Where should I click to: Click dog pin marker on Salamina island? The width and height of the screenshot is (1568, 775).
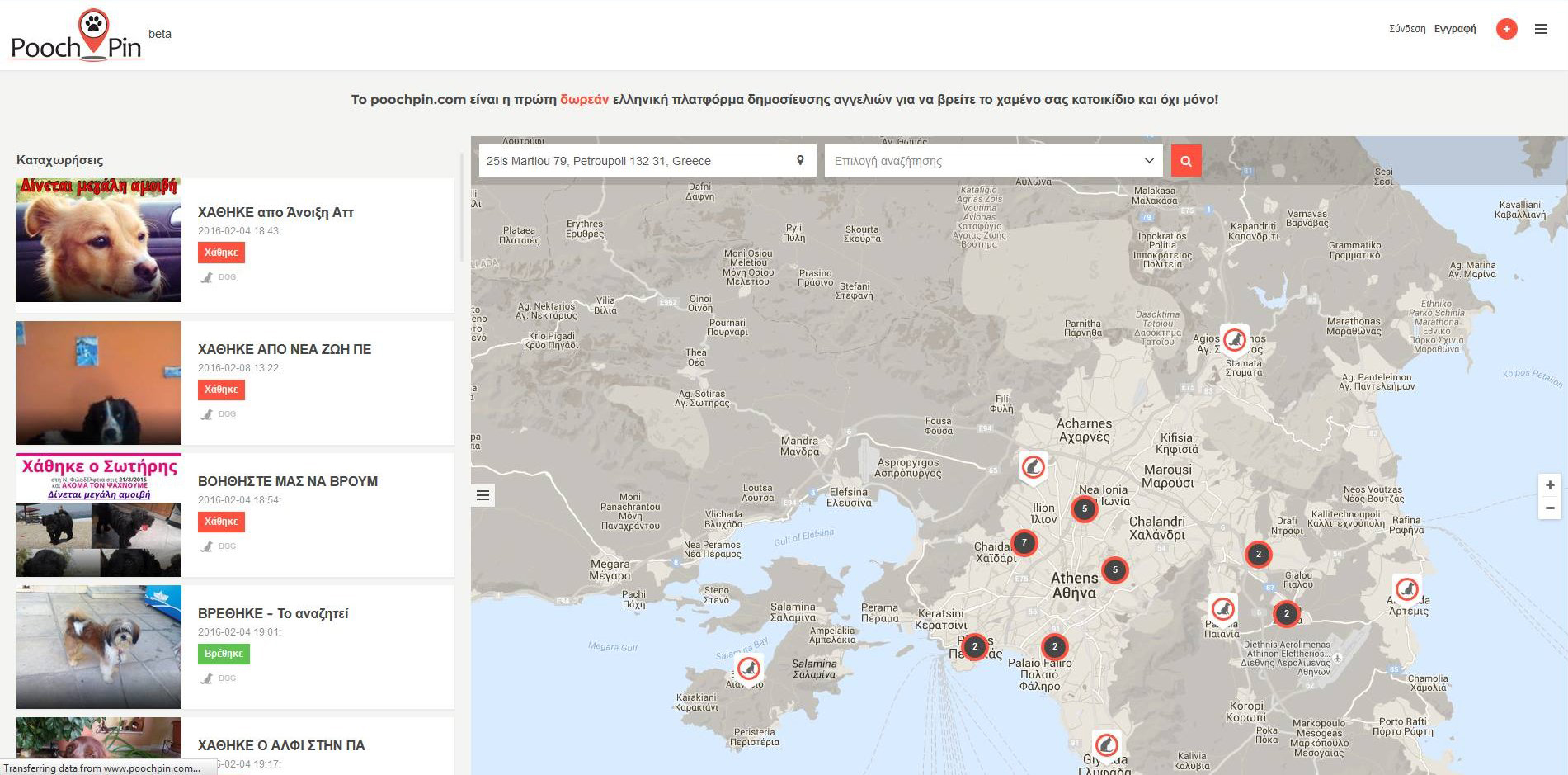[x=749, y=669]
